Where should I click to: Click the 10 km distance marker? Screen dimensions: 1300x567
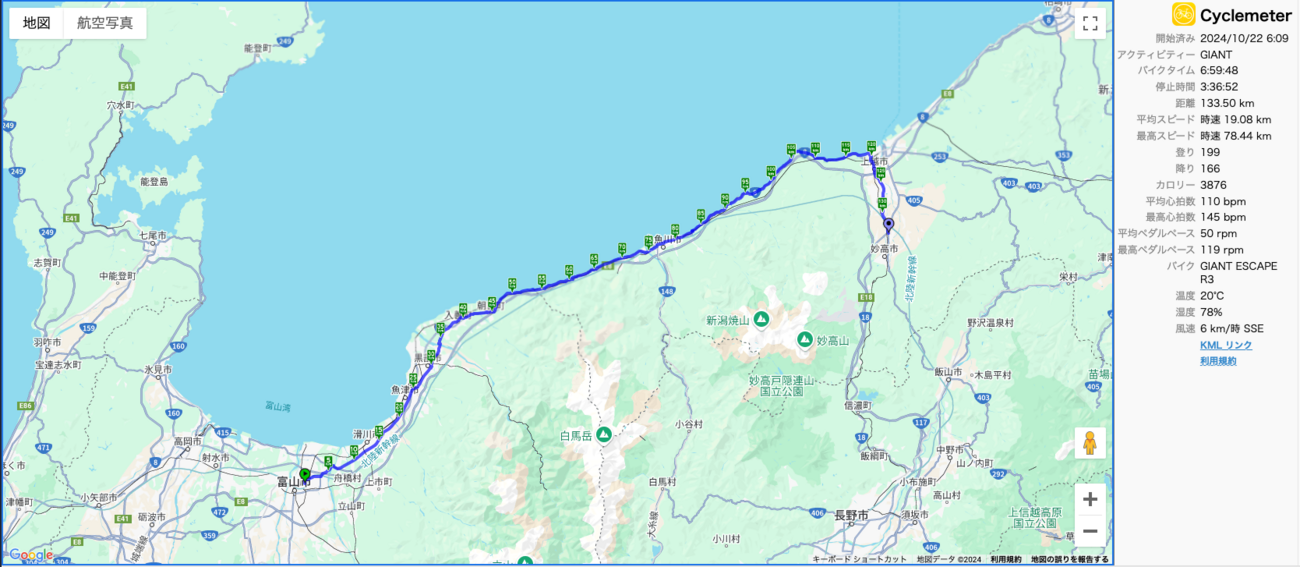click(x=354, y=450)
